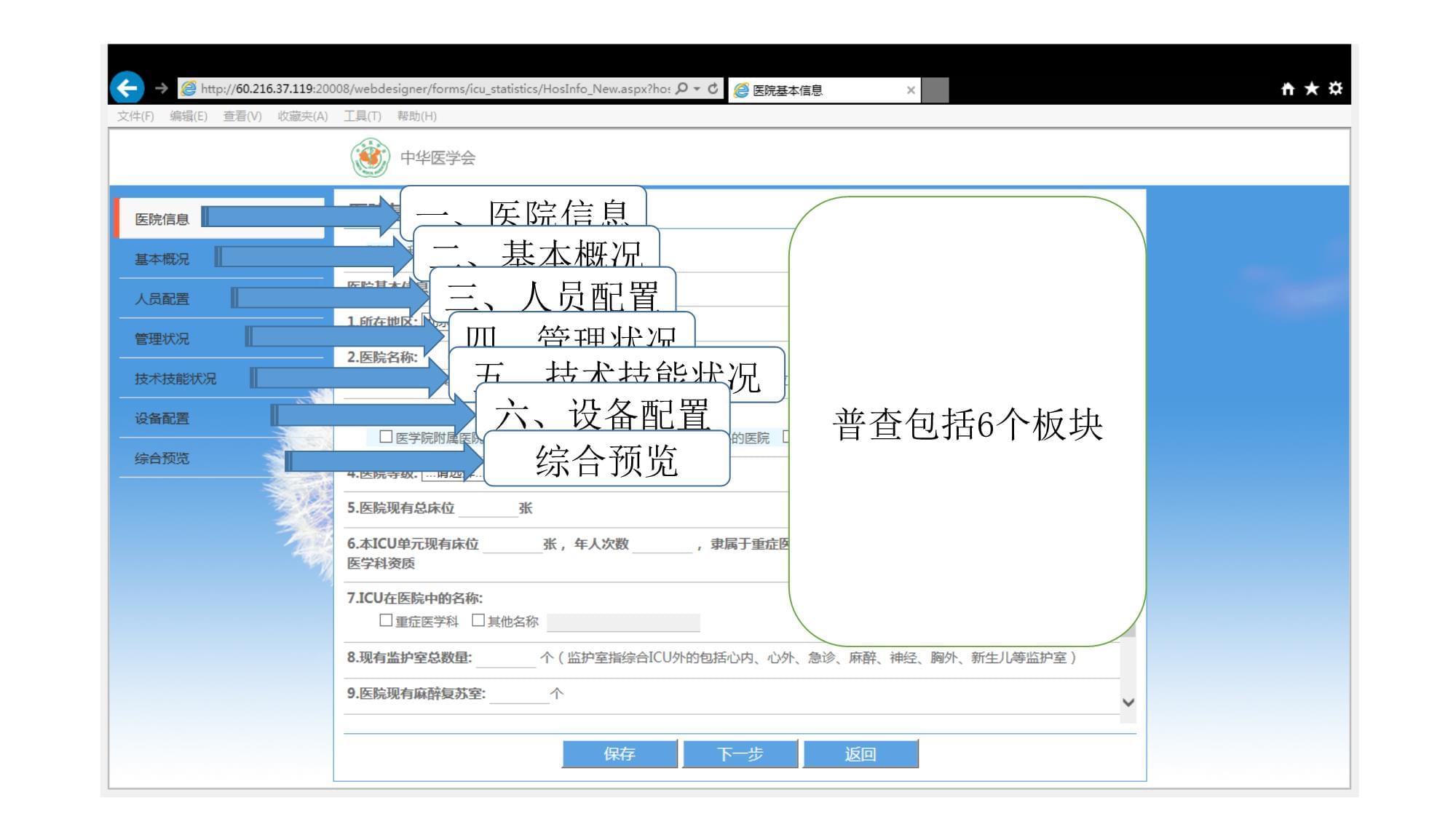Click the 年人次数 input field
1456x819 pixels.
click(x=662, y=544)
